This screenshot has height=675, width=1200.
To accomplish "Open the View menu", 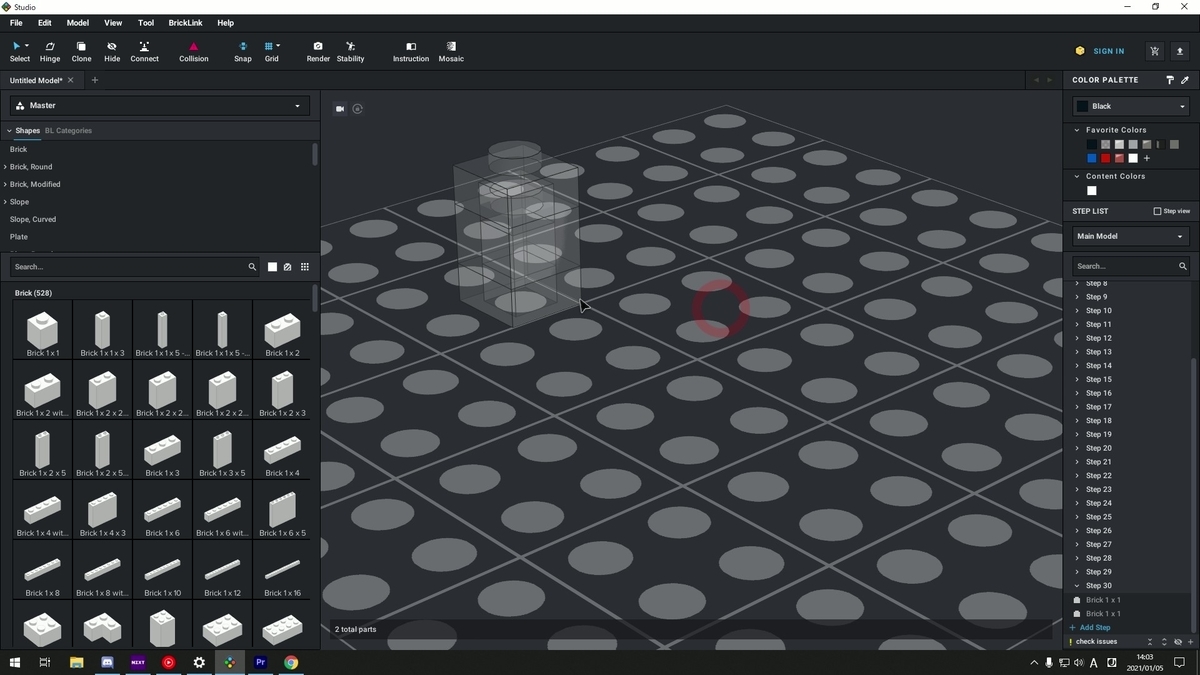I will pyautogui.click(x=114, y=23).
